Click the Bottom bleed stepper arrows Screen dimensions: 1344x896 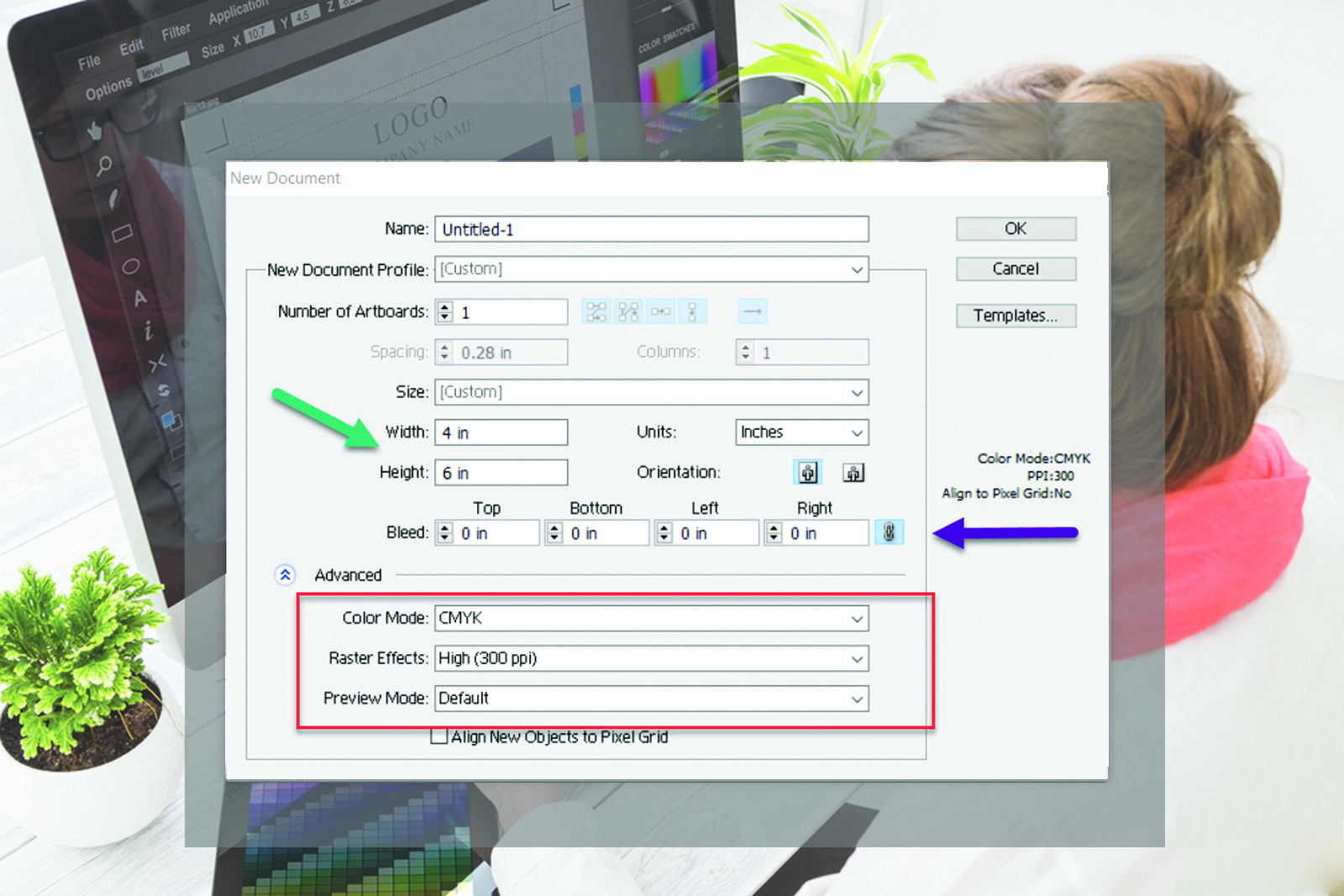tap(554, 532)
